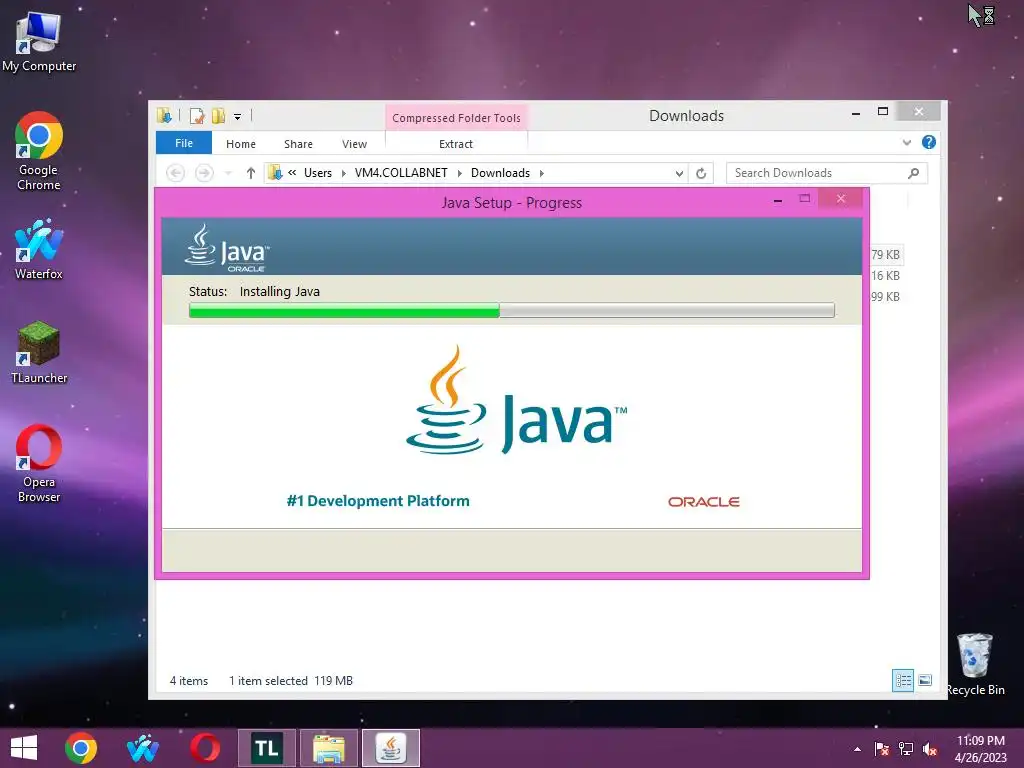Switch to TLauncher taskbar button
Viewport: 1024px width, 768px height.
coord(266,748)
